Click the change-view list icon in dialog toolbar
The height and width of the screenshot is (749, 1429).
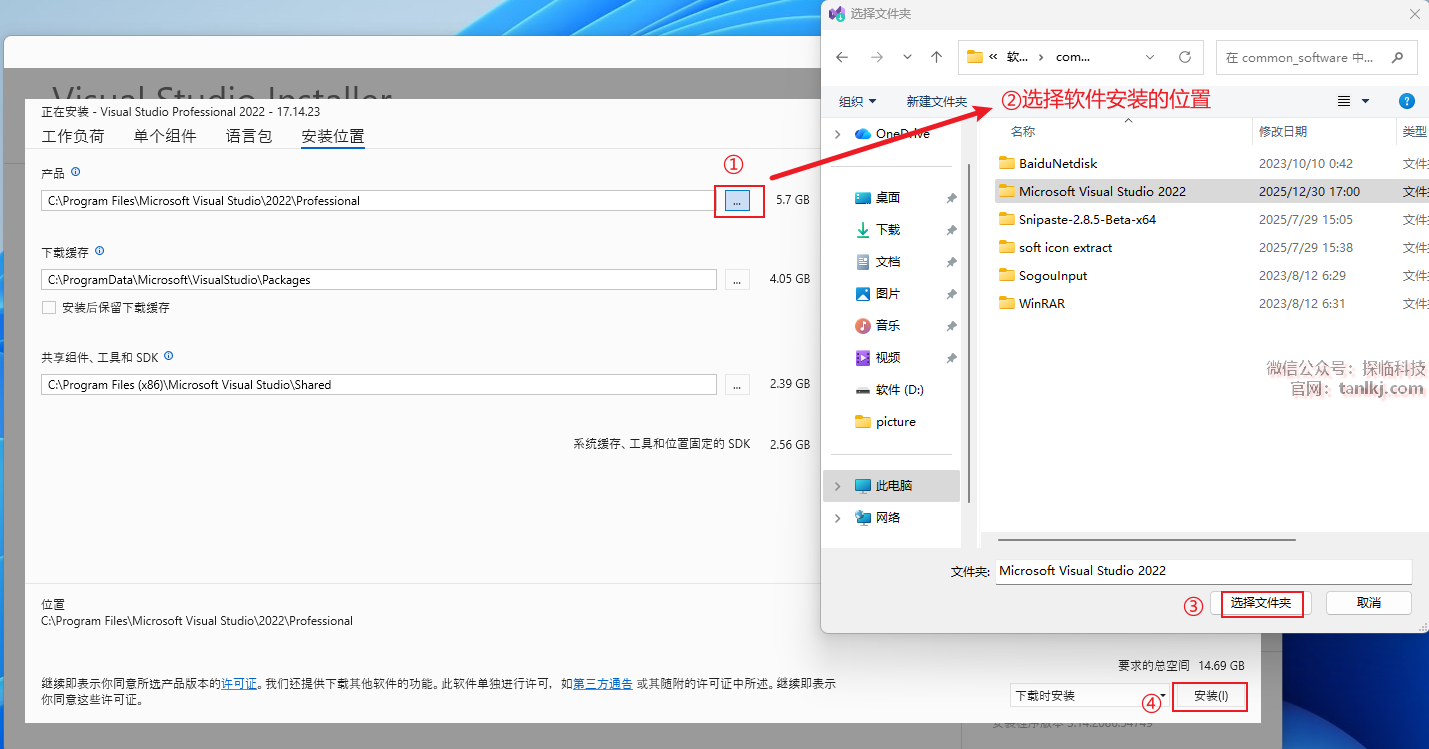coord(1344,101)
